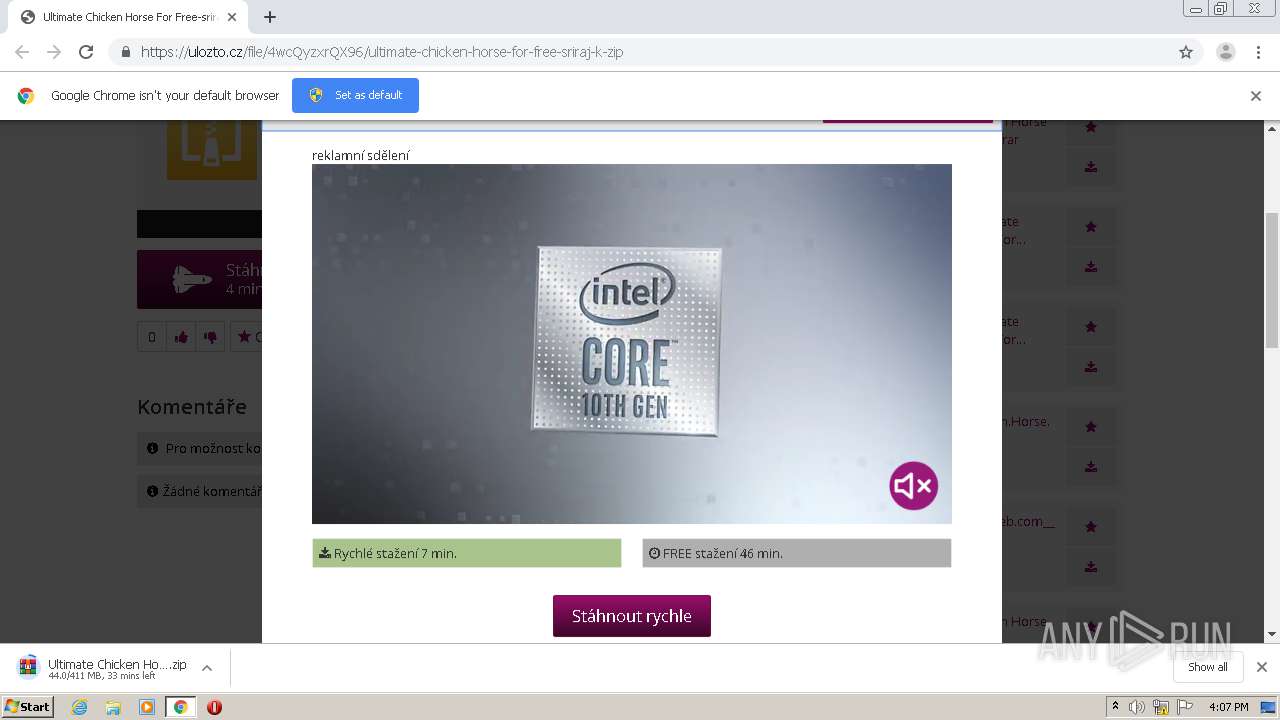Click the reklamní sdělení label
Image resolution: width=1280 pixels, height=720 pixels.
pos(360,155)
